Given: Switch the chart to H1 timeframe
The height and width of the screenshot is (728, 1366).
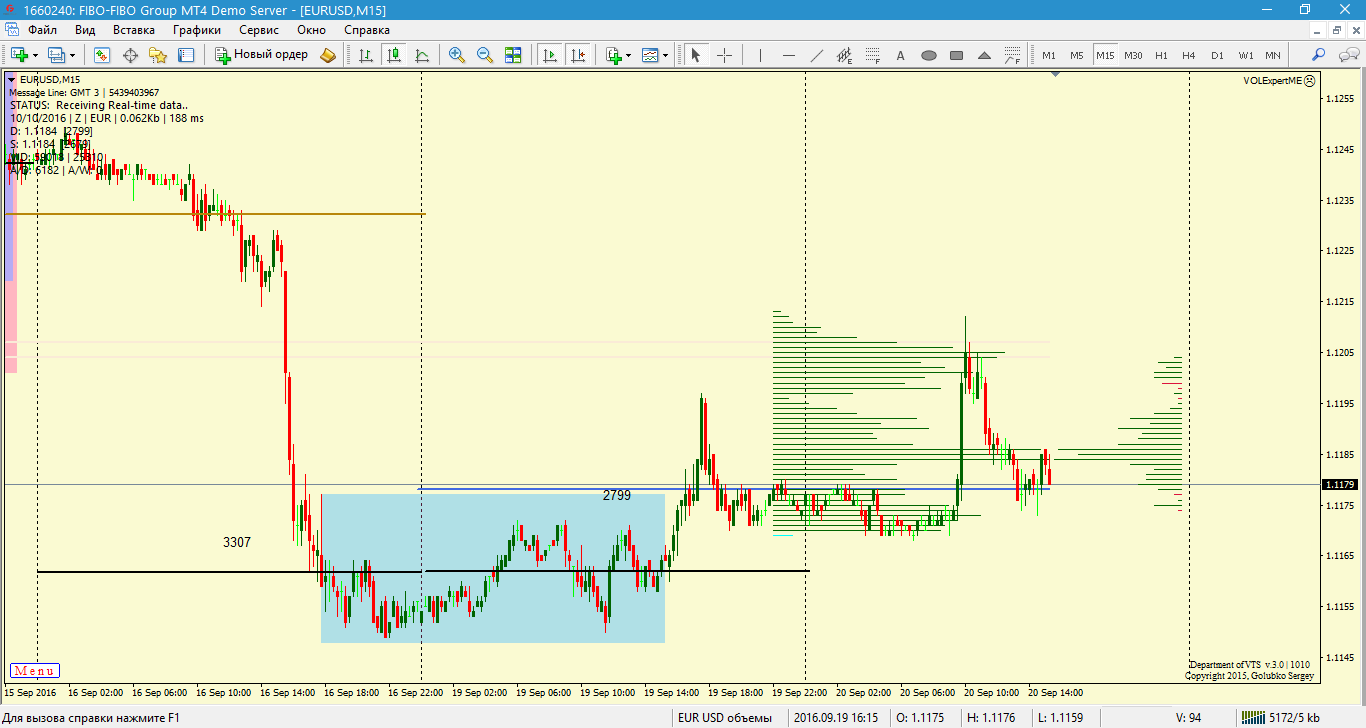Looking at the screenshot, I should pyautogui.click(x=1161, y=55).
